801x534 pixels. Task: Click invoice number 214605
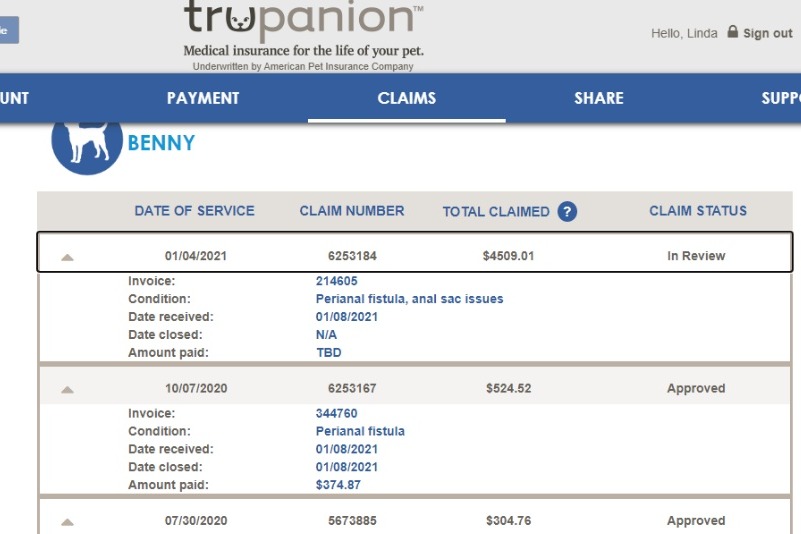(337, 281)
